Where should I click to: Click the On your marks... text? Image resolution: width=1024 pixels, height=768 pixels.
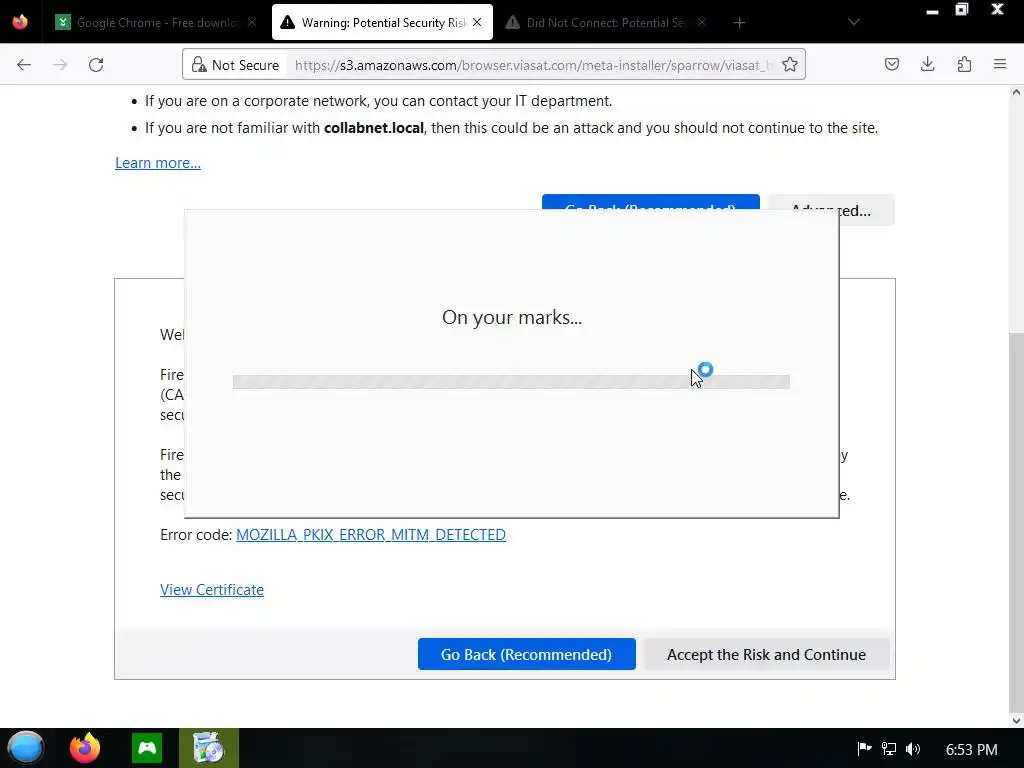click(511, 317)
